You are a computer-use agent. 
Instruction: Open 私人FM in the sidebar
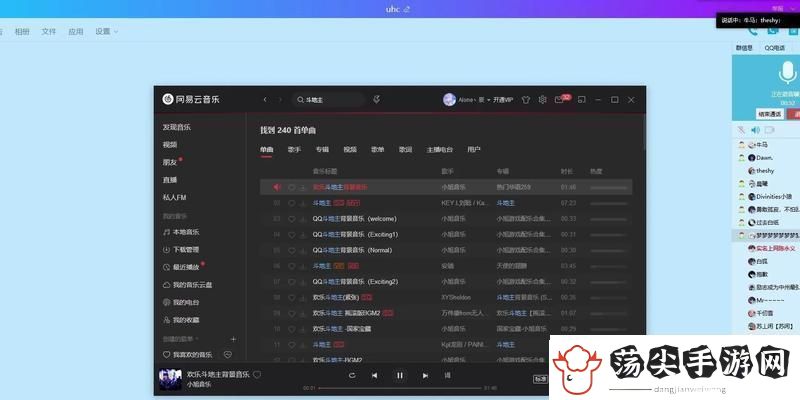174,197
